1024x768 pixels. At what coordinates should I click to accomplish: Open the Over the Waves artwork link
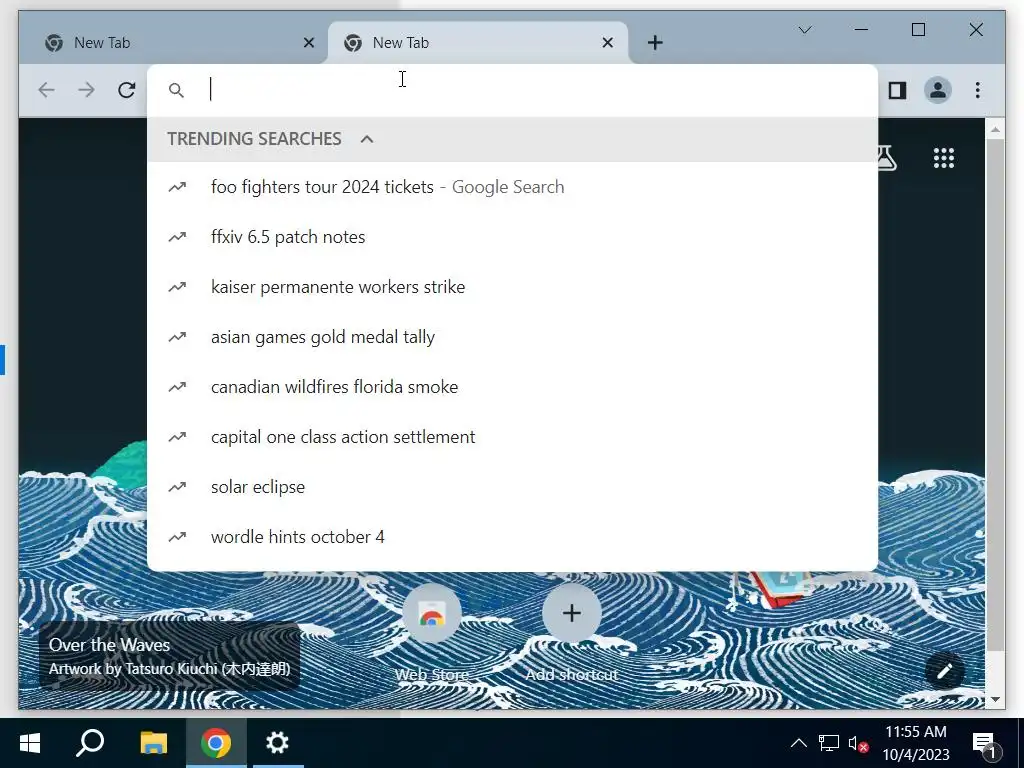169,656
